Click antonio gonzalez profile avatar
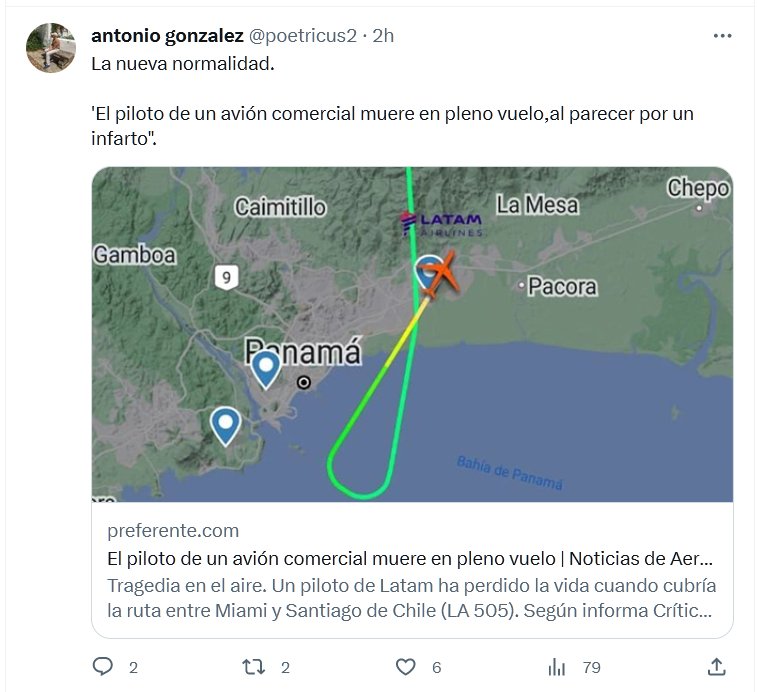Image resolution: width=758 pixels, height=692 pixels. (x=51, y=47)
